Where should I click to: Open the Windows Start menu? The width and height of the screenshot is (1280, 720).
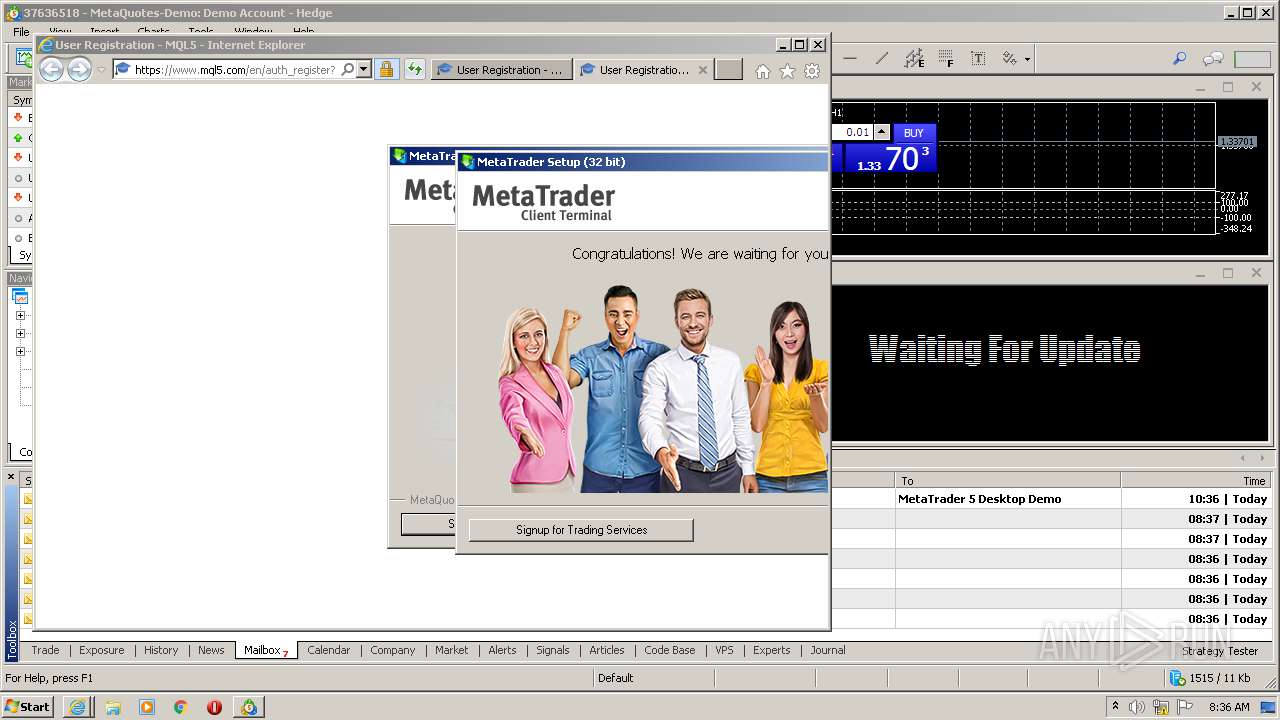pyautogui.click(x=28, y=706)
